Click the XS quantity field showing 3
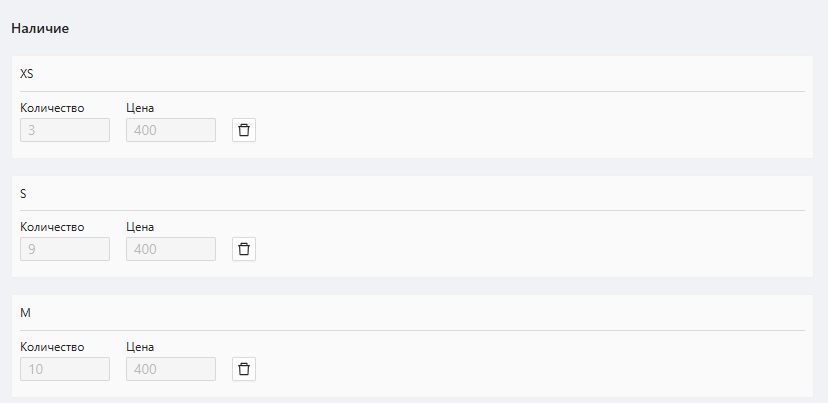Image resolution: width=828 pixels, height=403 pixels. pos(65,130)
